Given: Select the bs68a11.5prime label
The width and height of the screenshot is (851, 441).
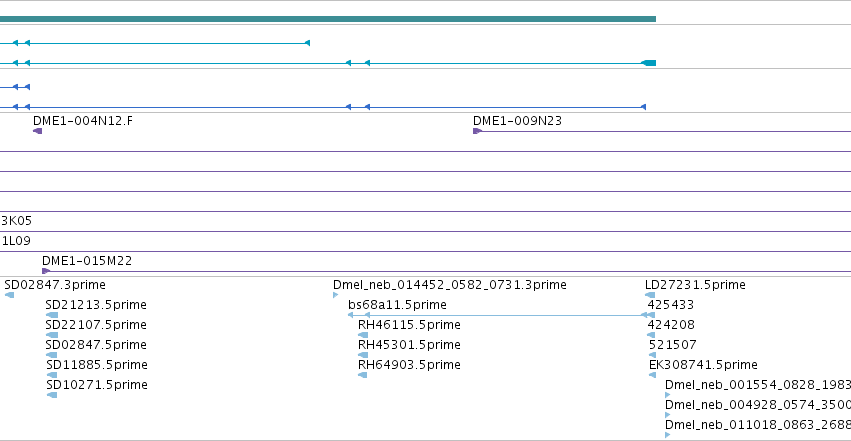Looking at the screenshot, I should 397,304.
